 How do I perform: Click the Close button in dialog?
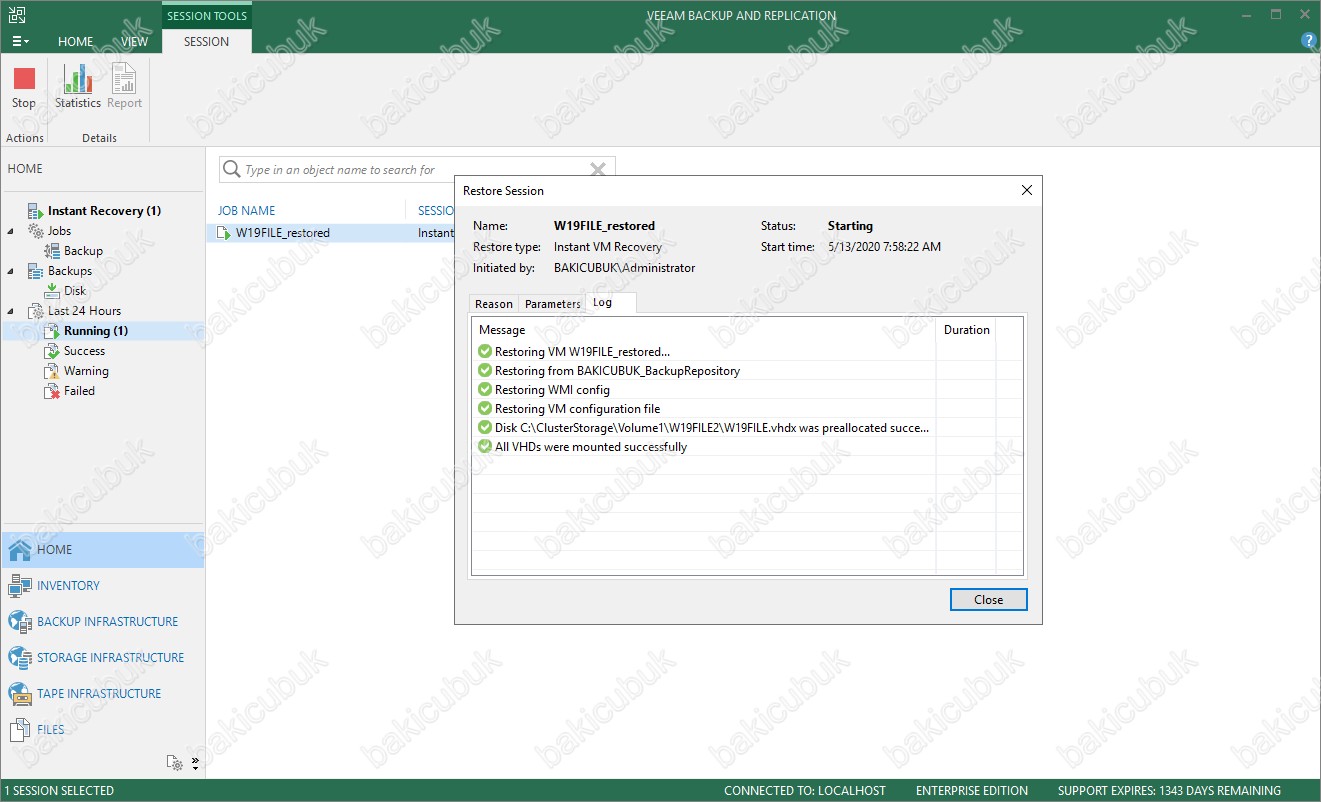pos(988,600)
